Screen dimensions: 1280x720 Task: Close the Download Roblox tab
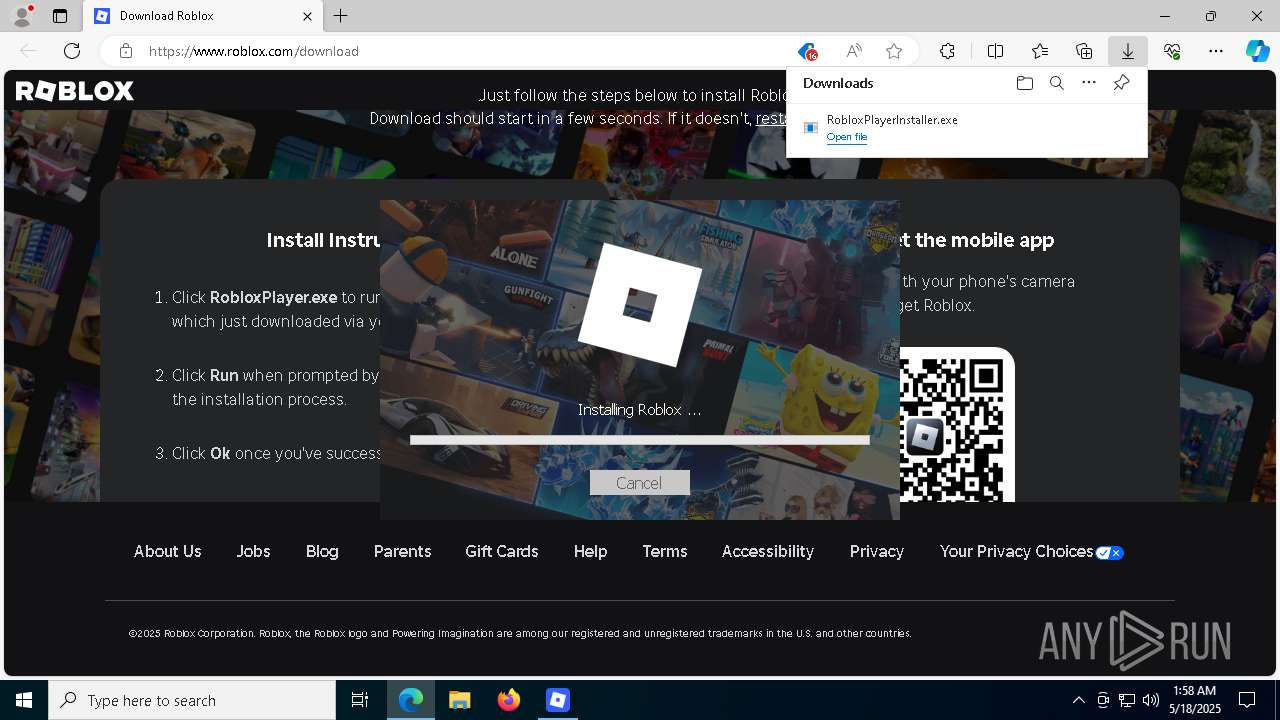[307, 16]
